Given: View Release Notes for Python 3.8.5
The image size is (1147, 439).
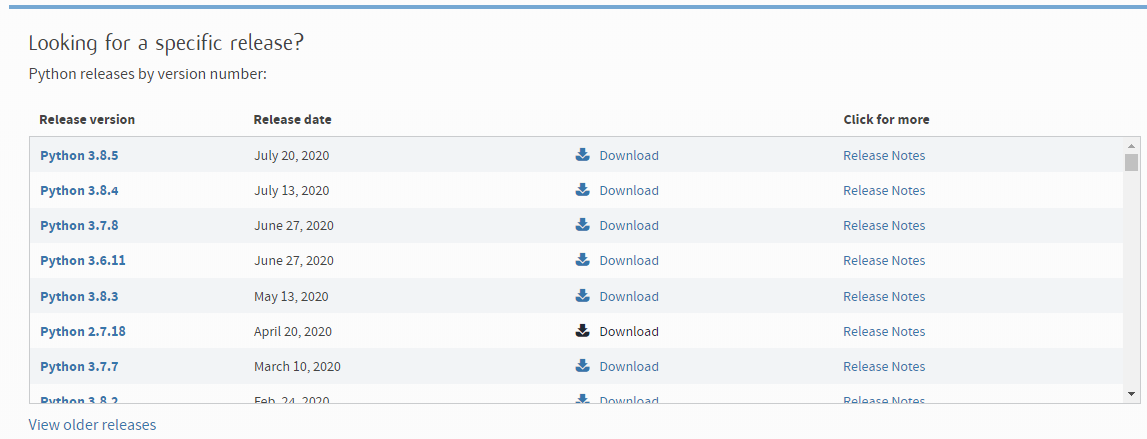Looking at the screenshot, I should (x=884, y=156).
